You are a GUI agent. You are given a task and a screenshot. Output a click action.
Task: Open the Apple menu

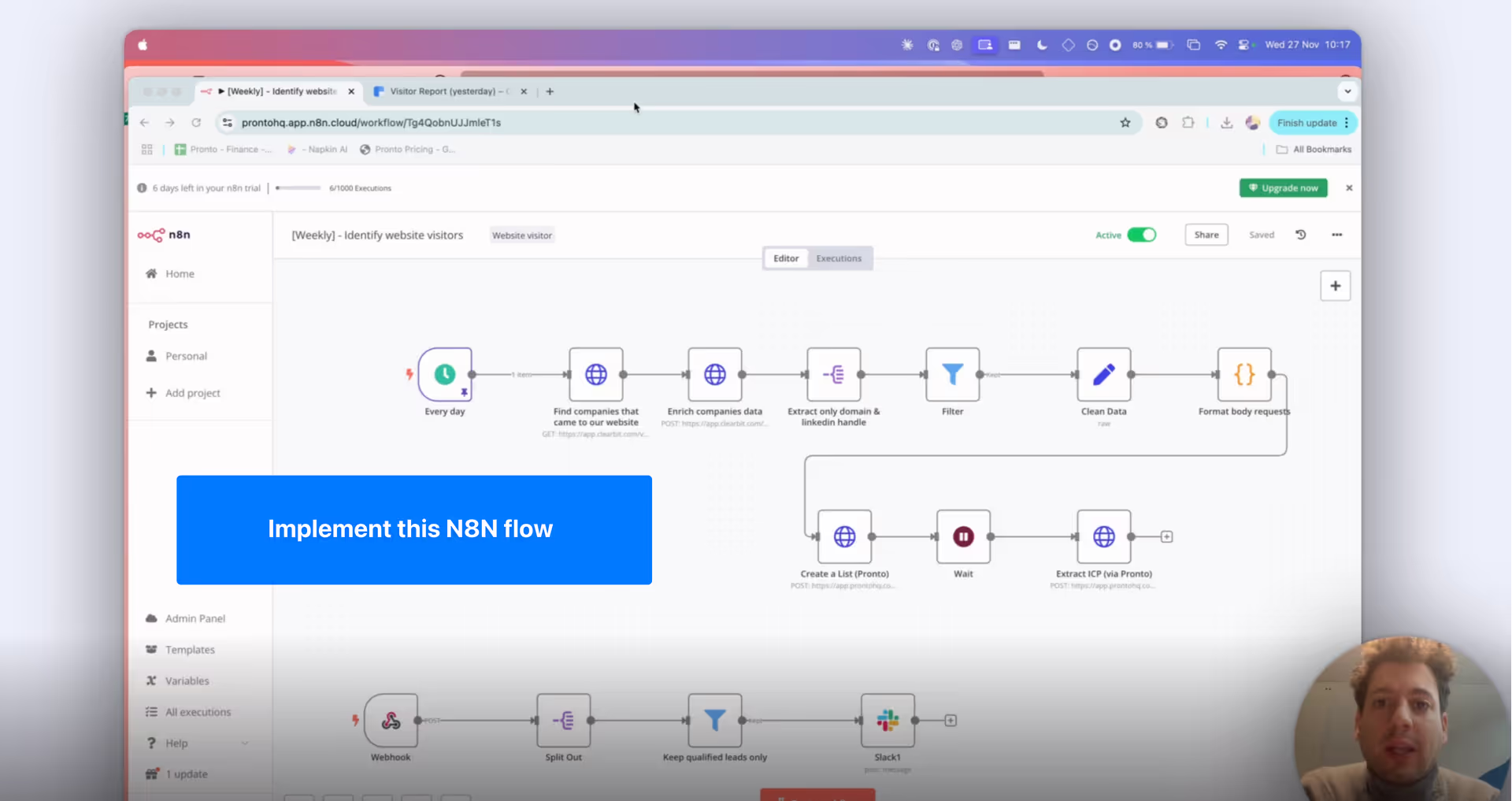[143, 45]
